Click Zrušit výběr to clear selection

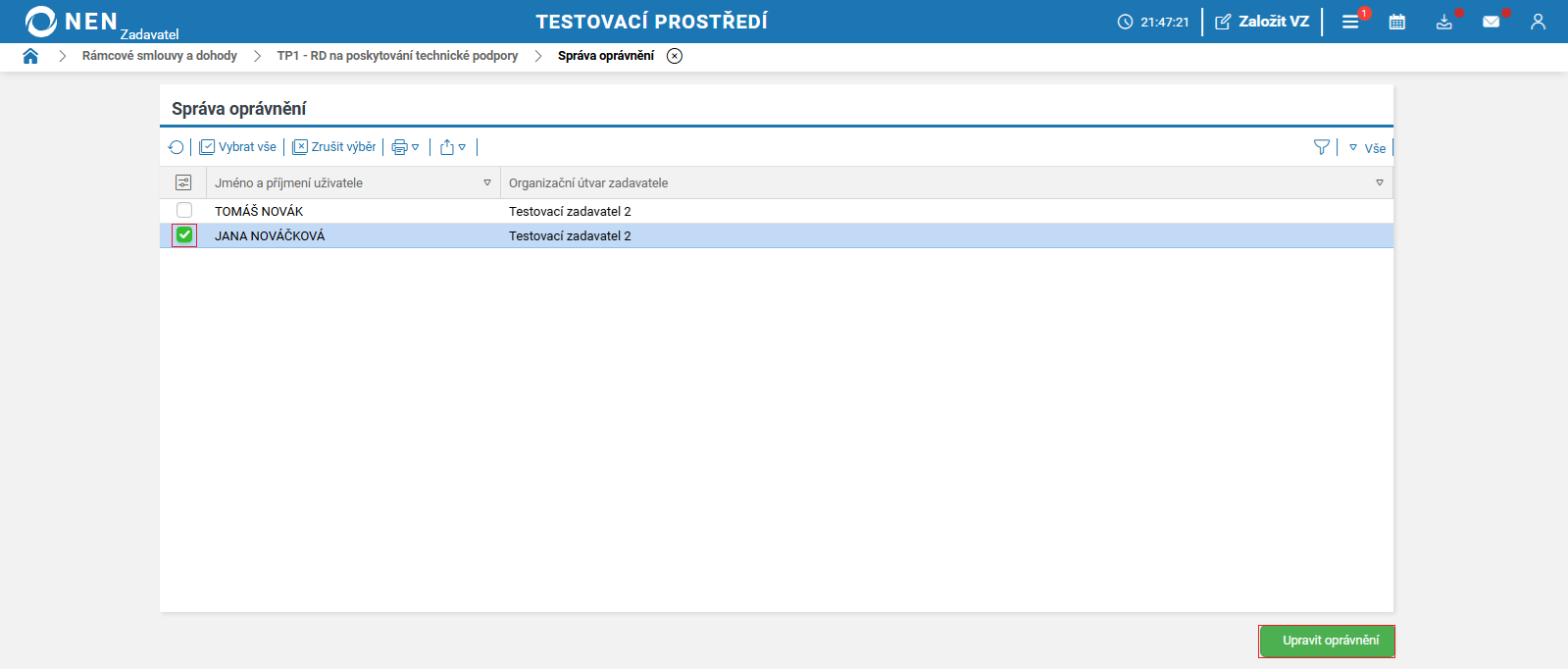tap(334, 147)
